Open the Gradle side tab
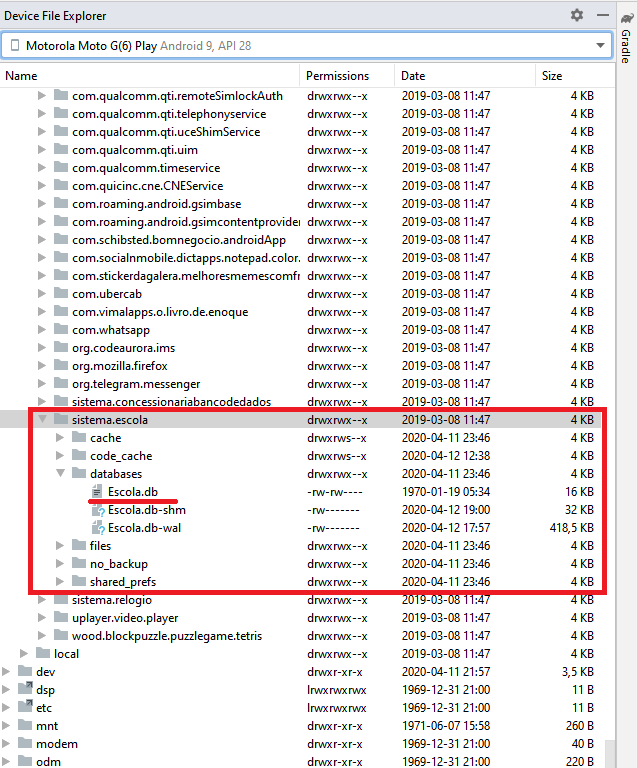 click(x=626, y=39)
